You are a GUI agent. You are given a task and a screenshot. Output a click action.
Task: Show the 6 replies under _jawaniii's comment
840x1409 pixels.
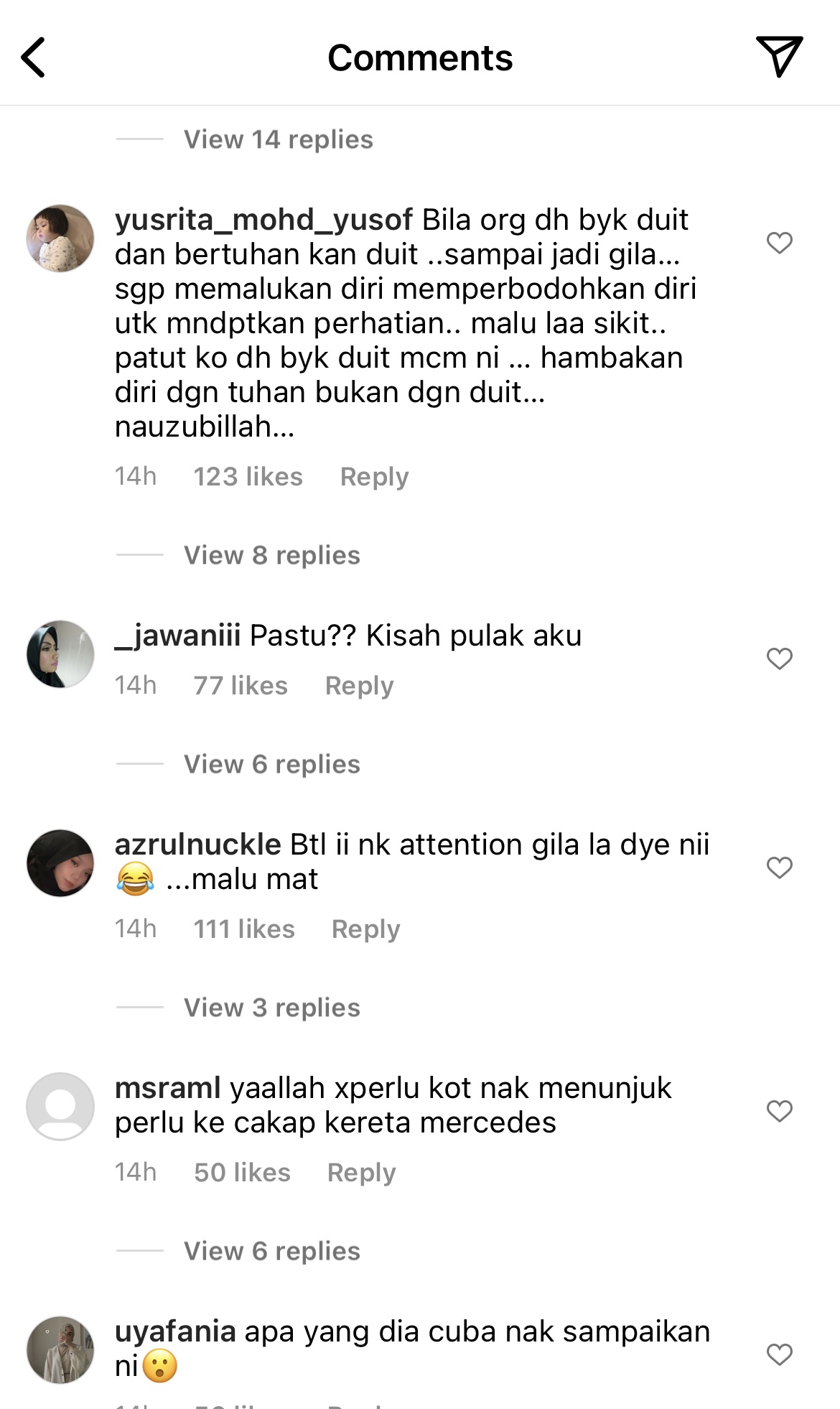tap(272, 764)
